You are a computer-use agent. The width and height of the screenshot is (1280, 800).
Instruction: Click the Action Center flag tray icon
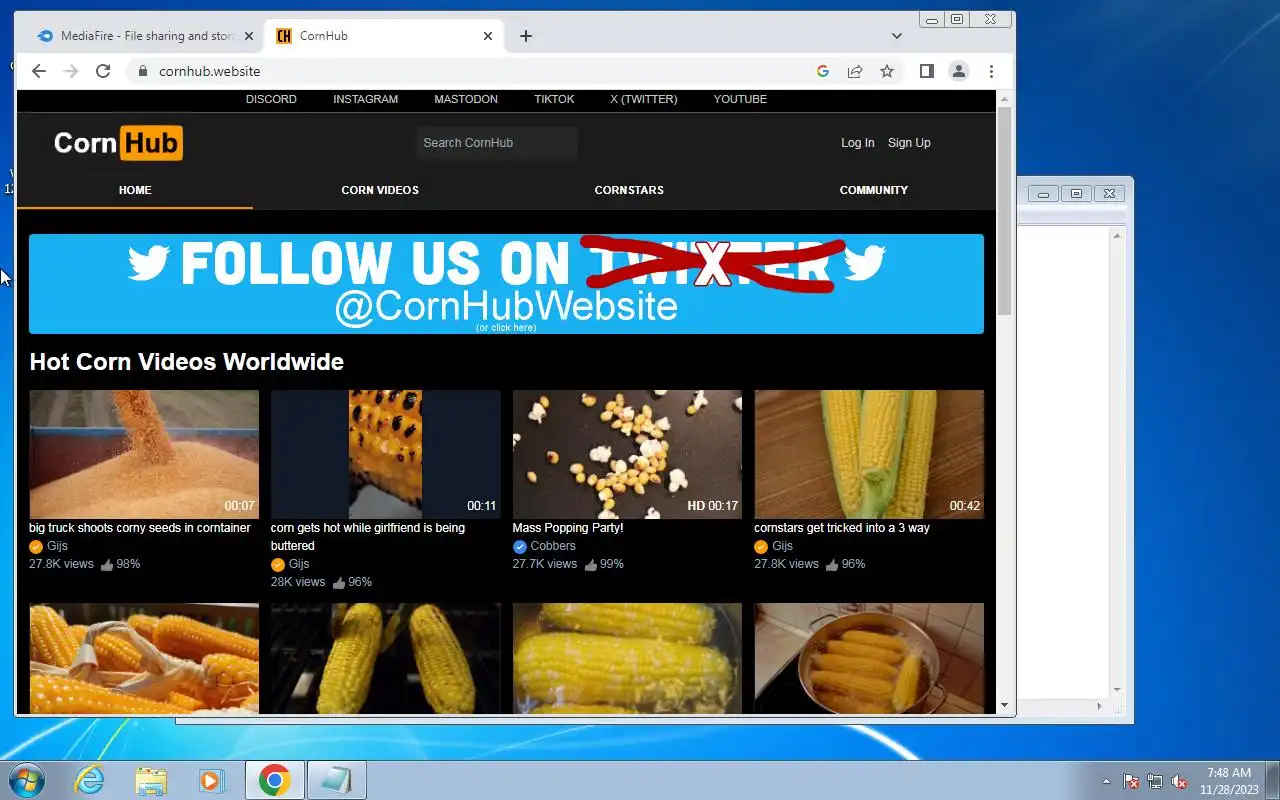(x=1131, y=781)
